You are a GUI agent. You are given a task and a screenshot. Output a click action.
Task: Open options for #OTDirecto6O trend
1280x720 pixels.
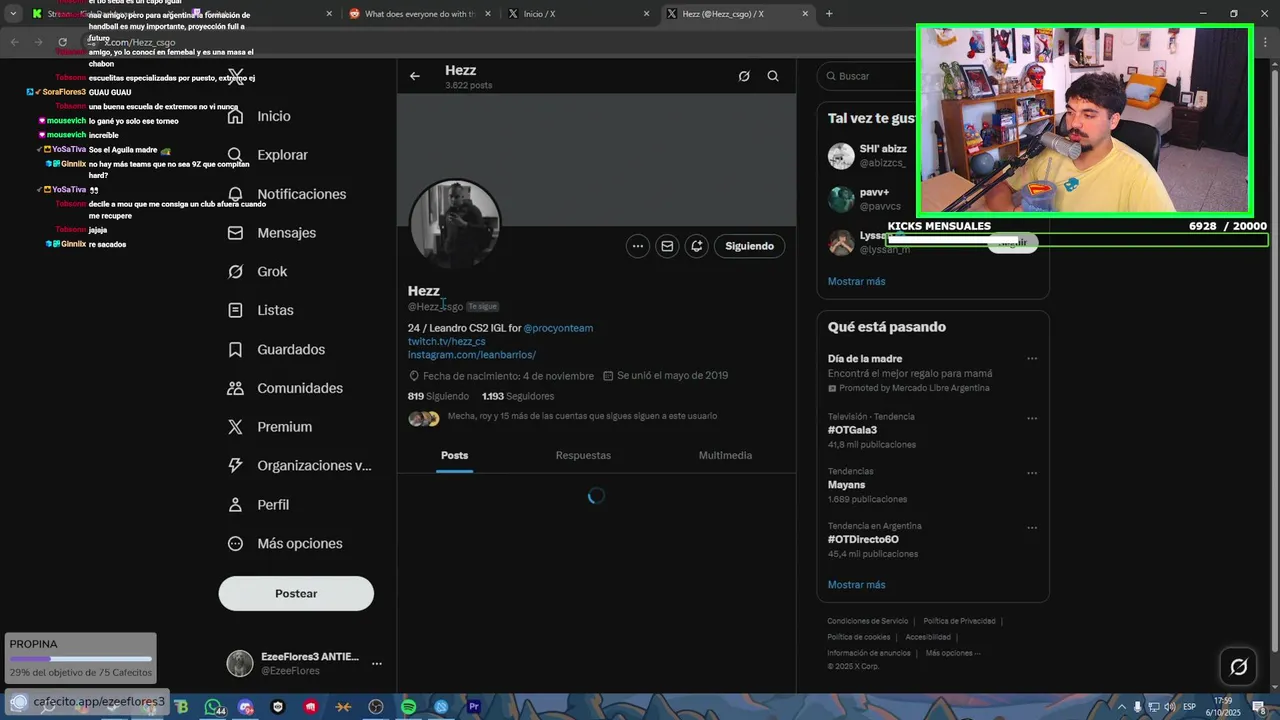click(x=1032, y=528)
